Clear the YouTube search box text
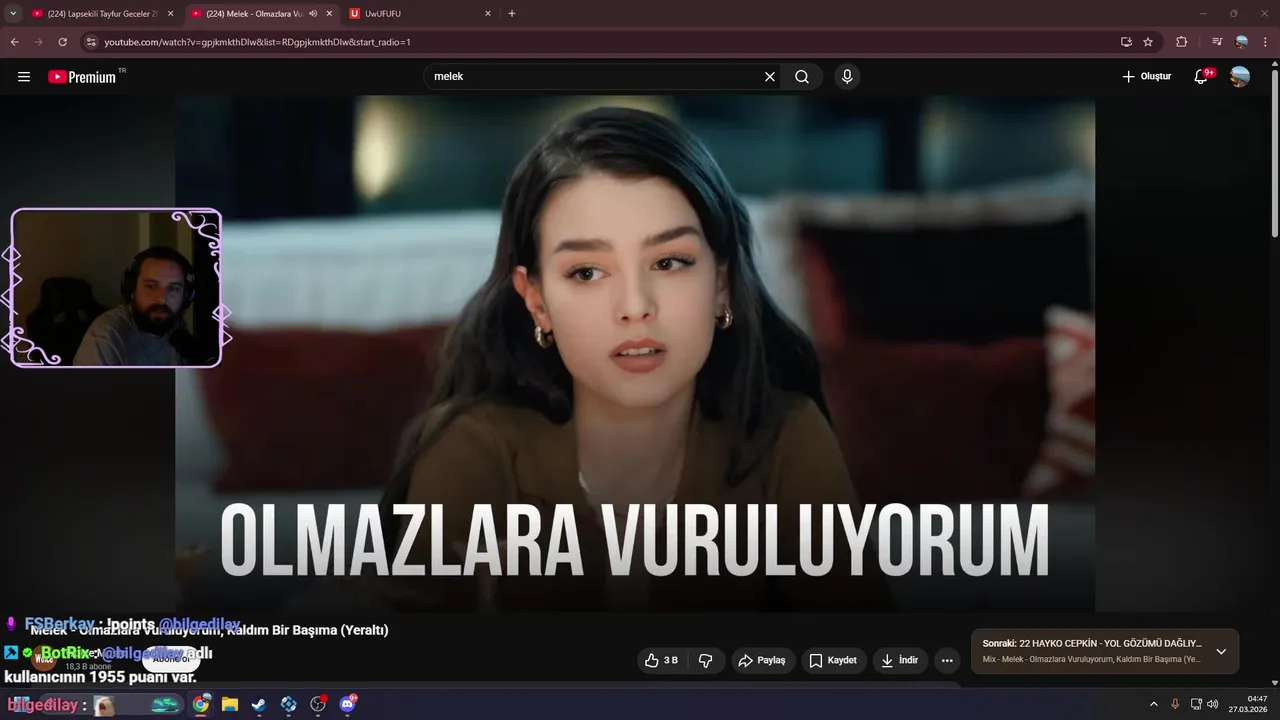The image size is (1280, 720). coord(770,77)
